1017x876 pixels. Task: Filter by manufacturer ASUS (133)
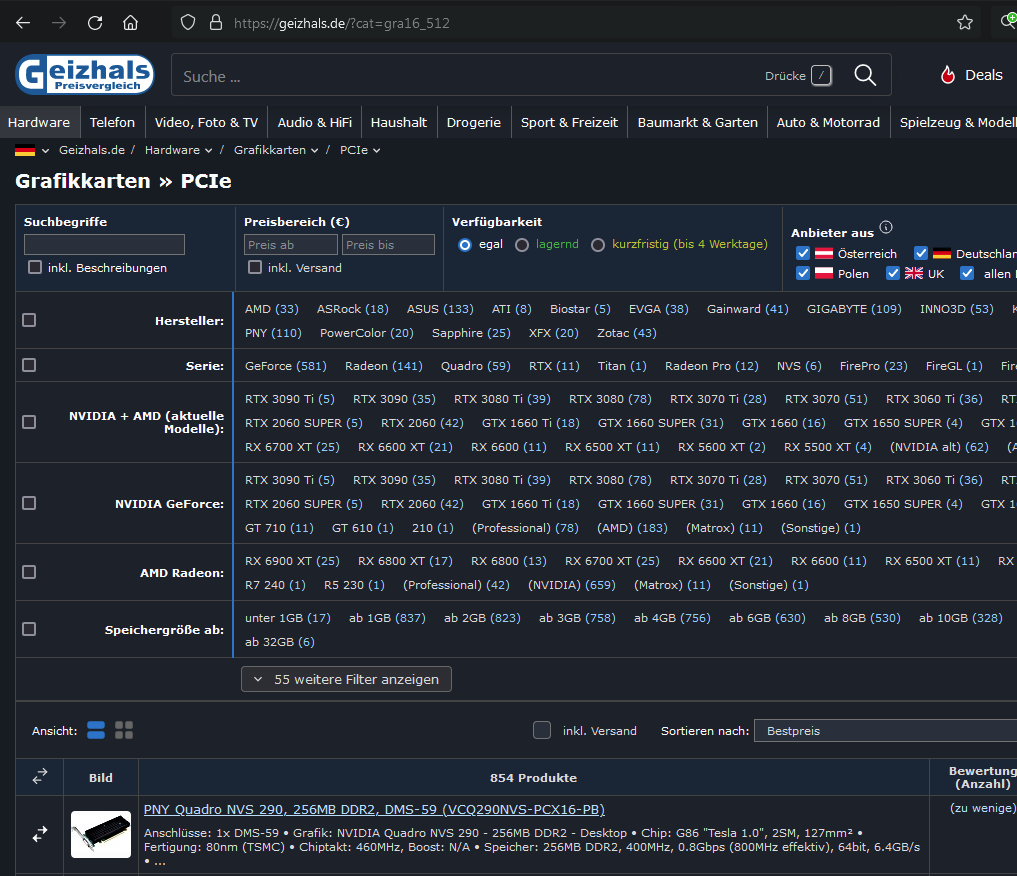click(440, 309)
